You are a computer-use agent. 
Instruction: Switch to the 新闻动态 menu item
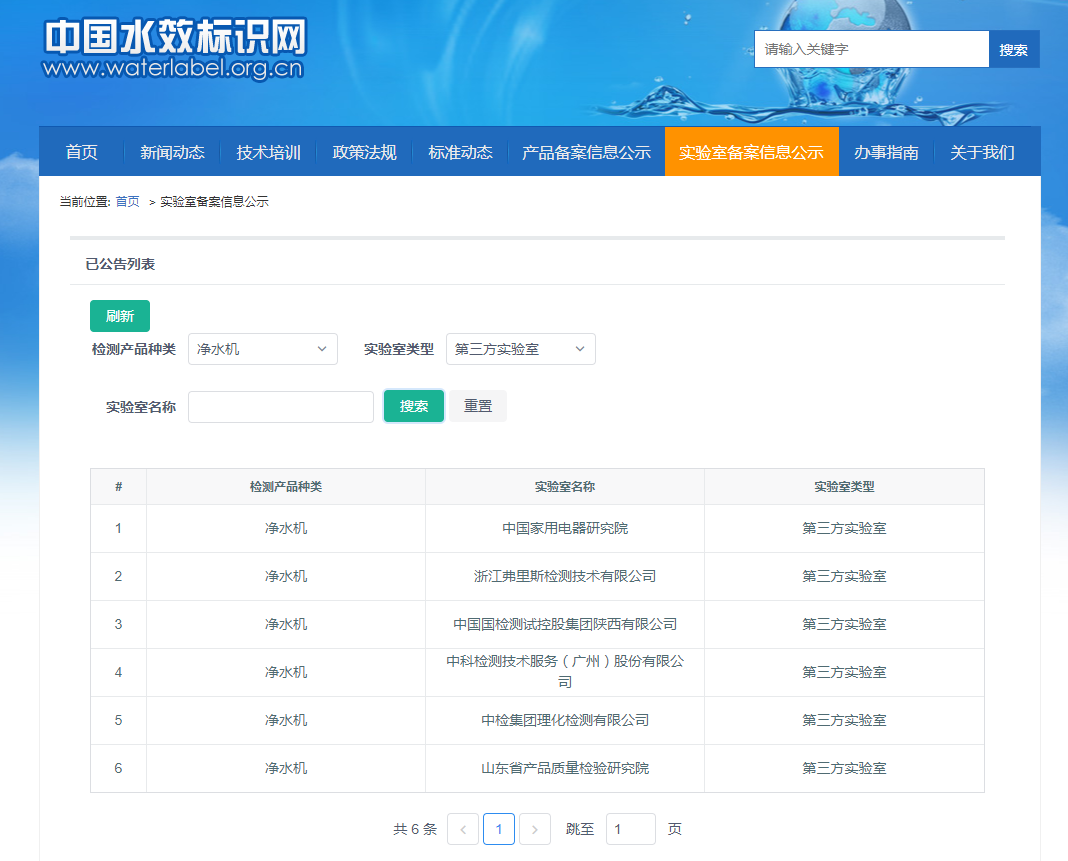172,152
